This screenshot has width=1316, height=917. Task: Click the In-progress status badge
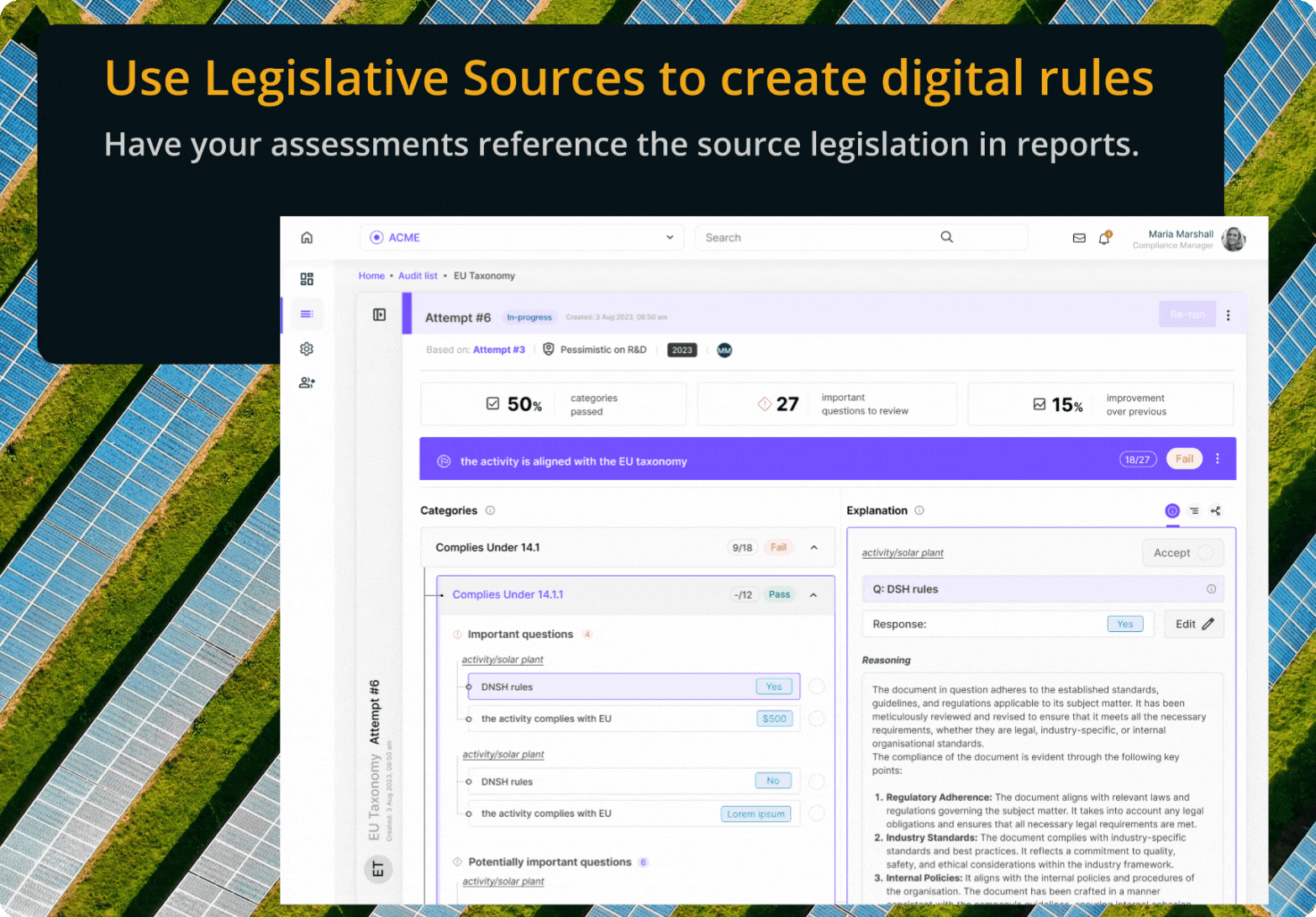tap(529, 318)
